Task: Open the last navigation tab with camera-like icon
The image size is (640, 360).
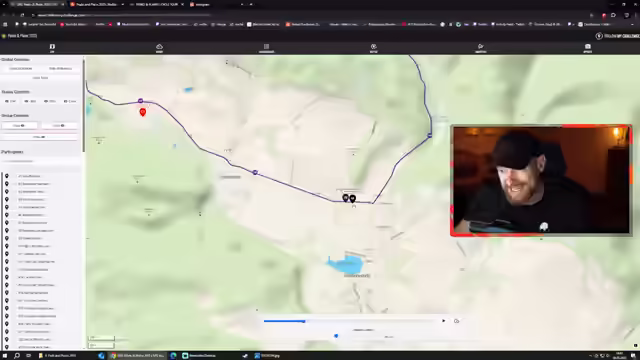Action: pos(587,48)
